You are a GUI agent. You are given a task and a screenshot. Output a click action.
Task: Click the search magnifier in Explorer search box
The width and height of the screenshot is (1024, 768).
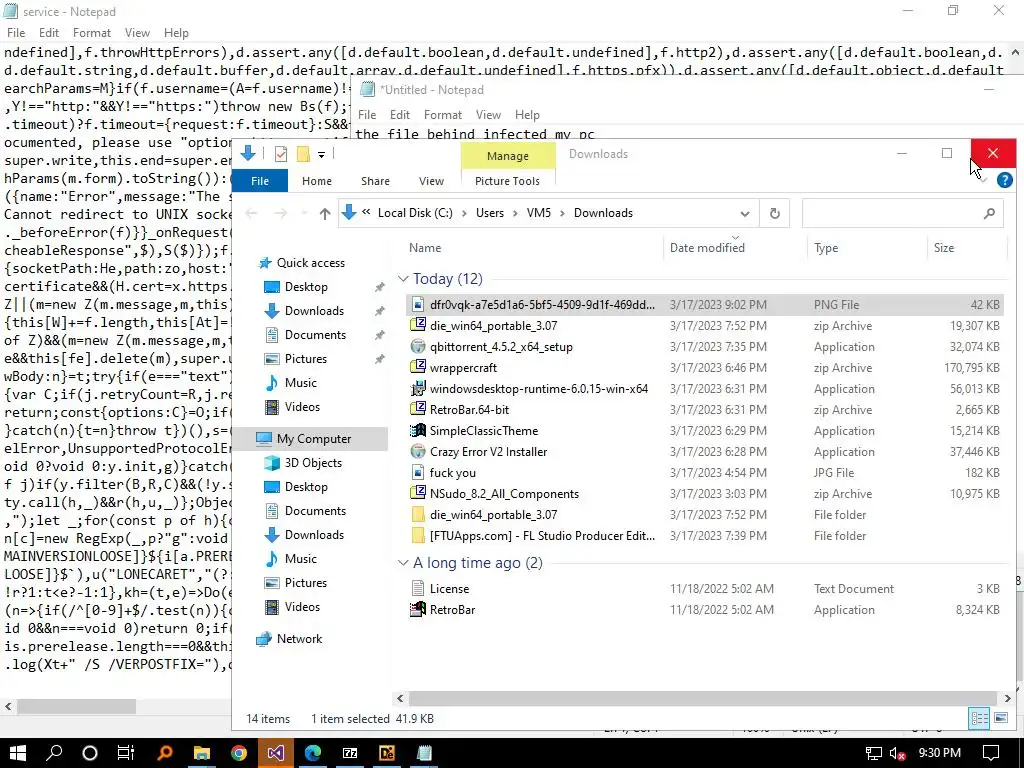click(989, 214)
